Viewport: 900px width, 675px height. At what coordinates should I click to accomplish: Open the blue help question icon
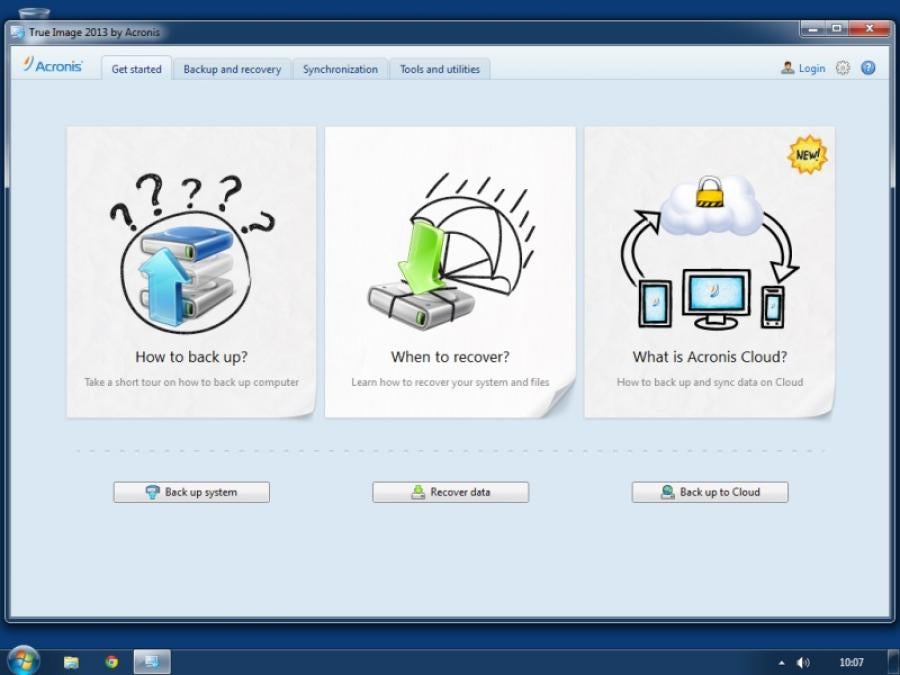[868, 68]
